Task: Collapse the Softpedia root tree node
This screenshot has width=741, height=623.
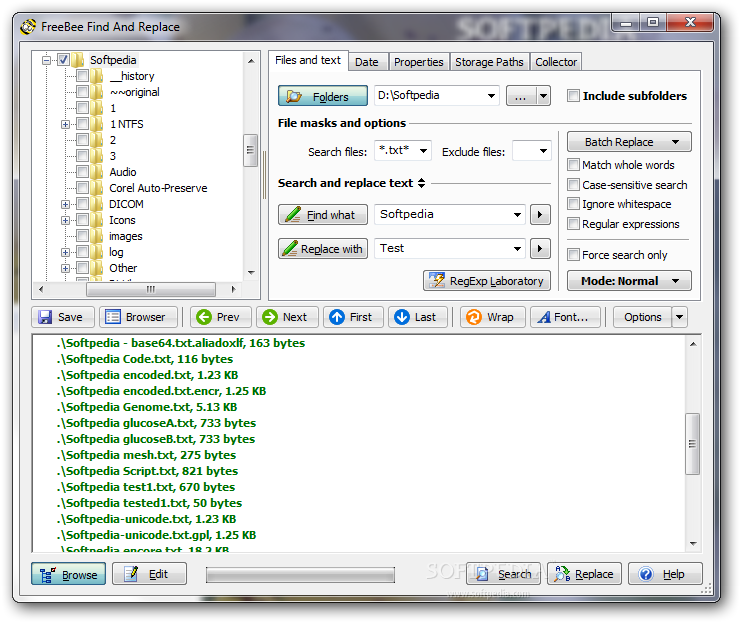Action: (x=46, y=60)
